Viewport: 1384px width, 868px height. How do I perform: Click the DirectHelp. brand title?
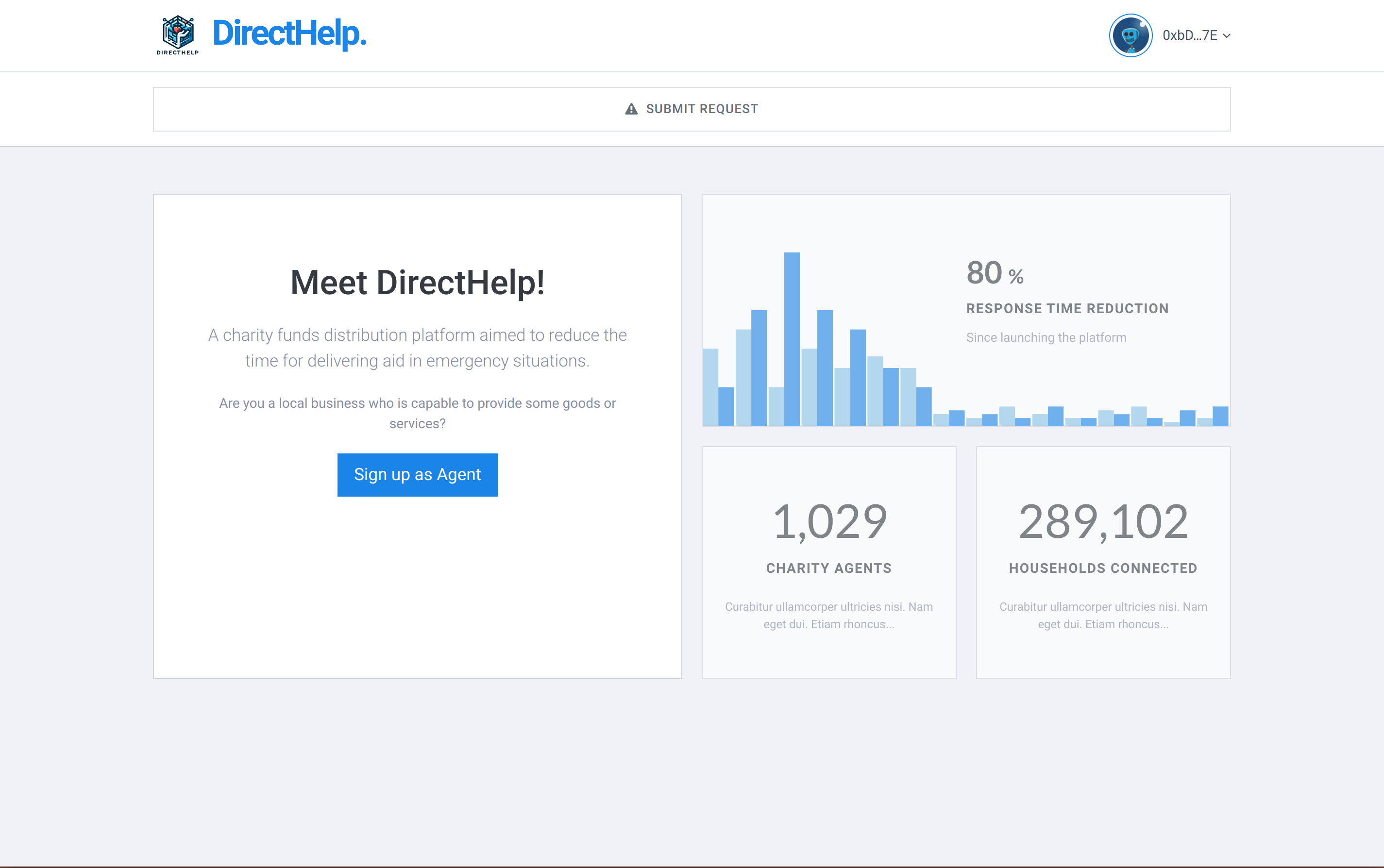[x=289, y=33]
